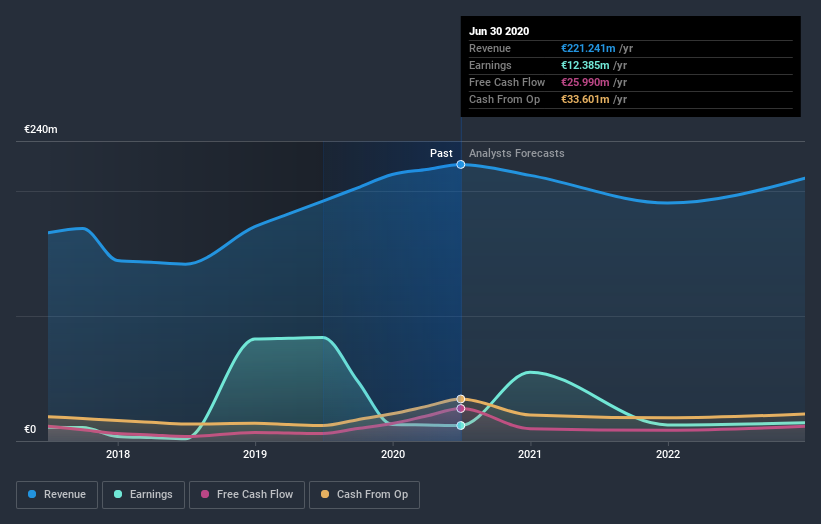Image resolution: width=821 pixels, height=524 pixels.
Task: Click the 2019 x-axis label
Action: pyautogui.click(x=255, y=454)
